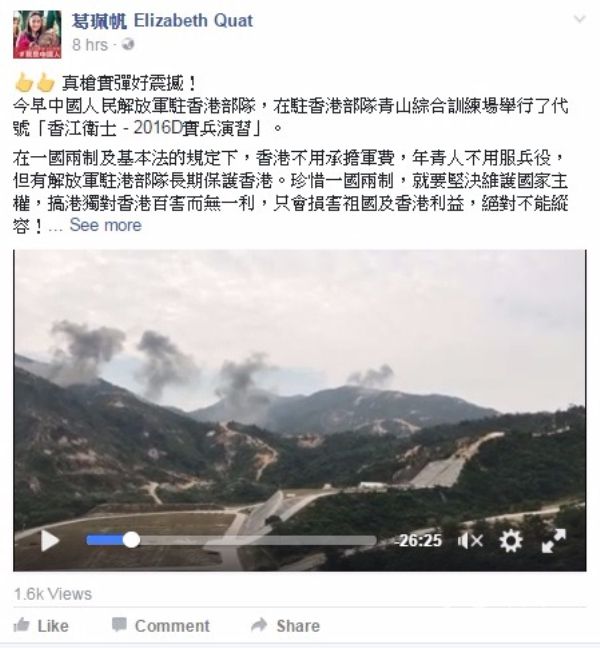
Task: Expand video to fullscreen
Action: pyautogui.click(x=554, y=541)
